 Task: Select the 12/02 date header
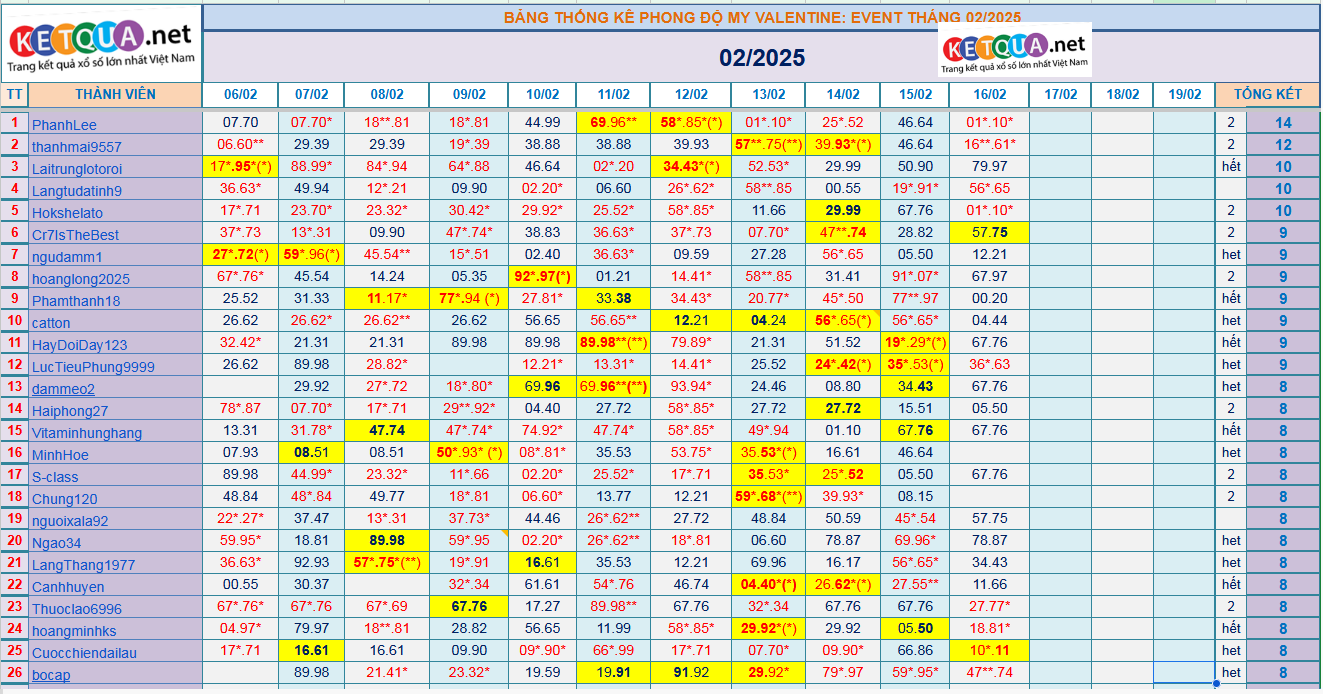pos(690,95)
